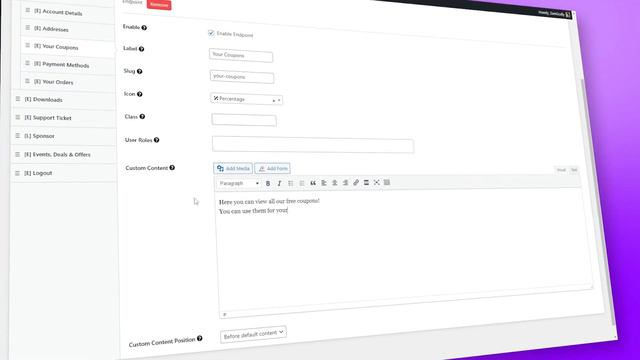Image resolution: width=640 pixels, height=360 pixels.
Task: Insert Read More tag icon
Action: pos(366,182)
